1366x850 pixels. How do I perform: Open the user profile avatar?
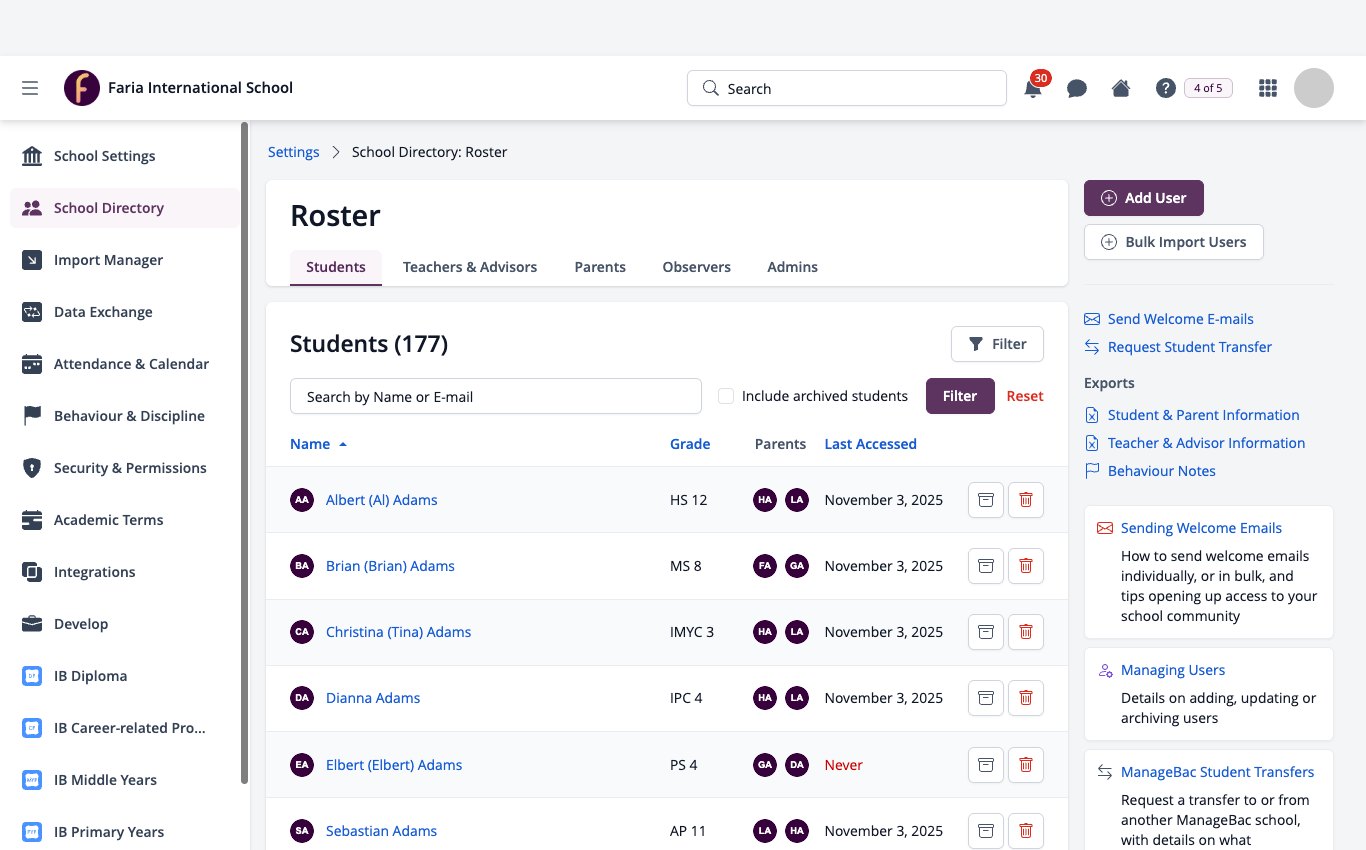1314,88
